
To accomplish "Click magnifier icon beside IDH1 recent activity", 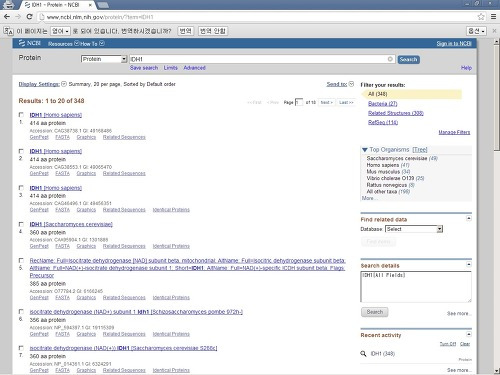I will [363, 354].
